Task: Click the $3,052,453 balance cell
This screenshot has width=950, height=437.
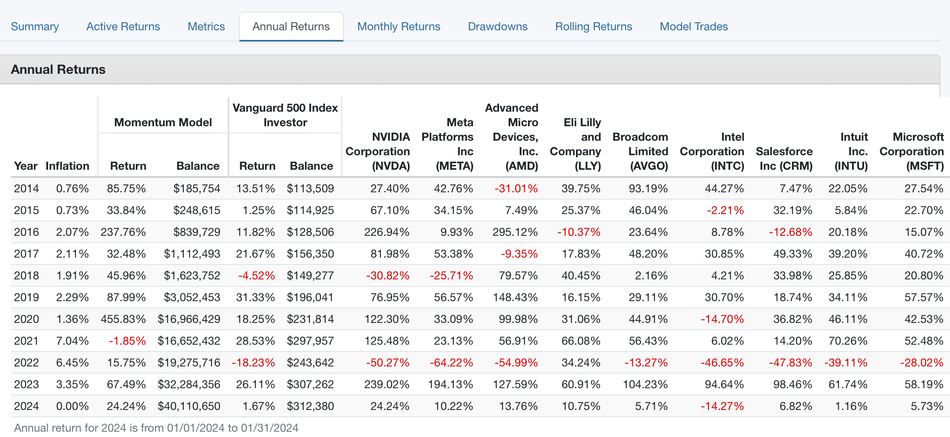Action: pos(191,298)
